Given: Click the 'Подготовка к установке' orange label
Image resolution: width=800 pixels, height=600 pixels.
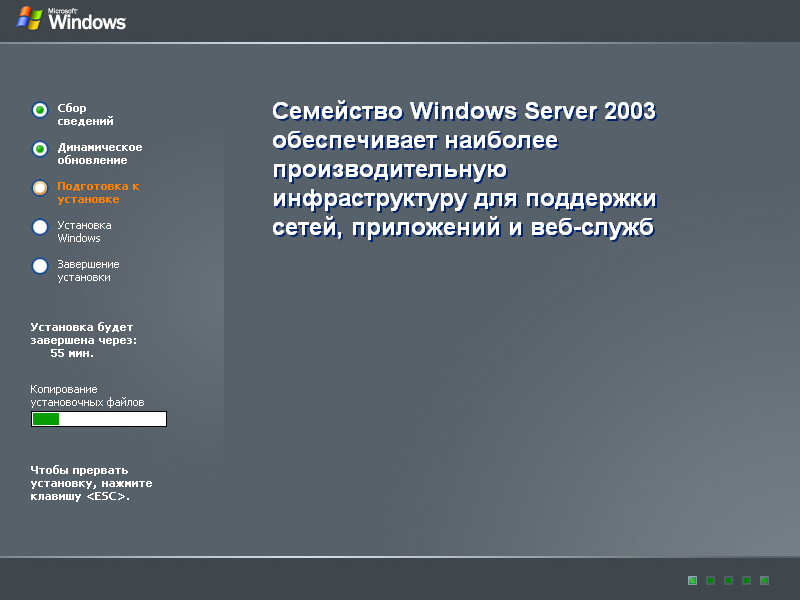Looking at the screenshot, I should [x=98, y=193].
